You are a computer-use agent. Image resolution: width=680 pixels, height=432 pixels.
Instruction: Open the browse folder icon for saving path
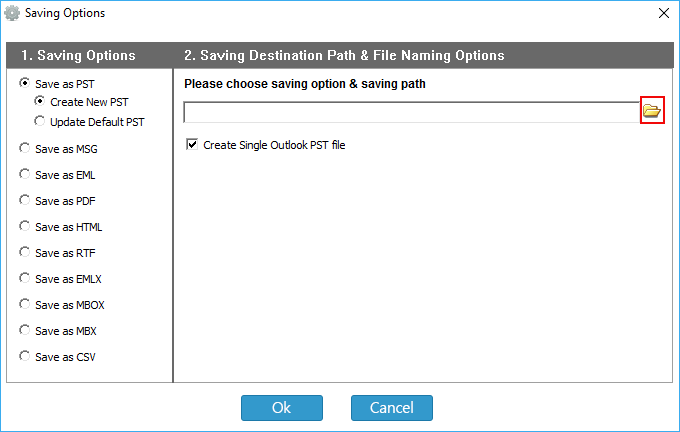(652, 111)
